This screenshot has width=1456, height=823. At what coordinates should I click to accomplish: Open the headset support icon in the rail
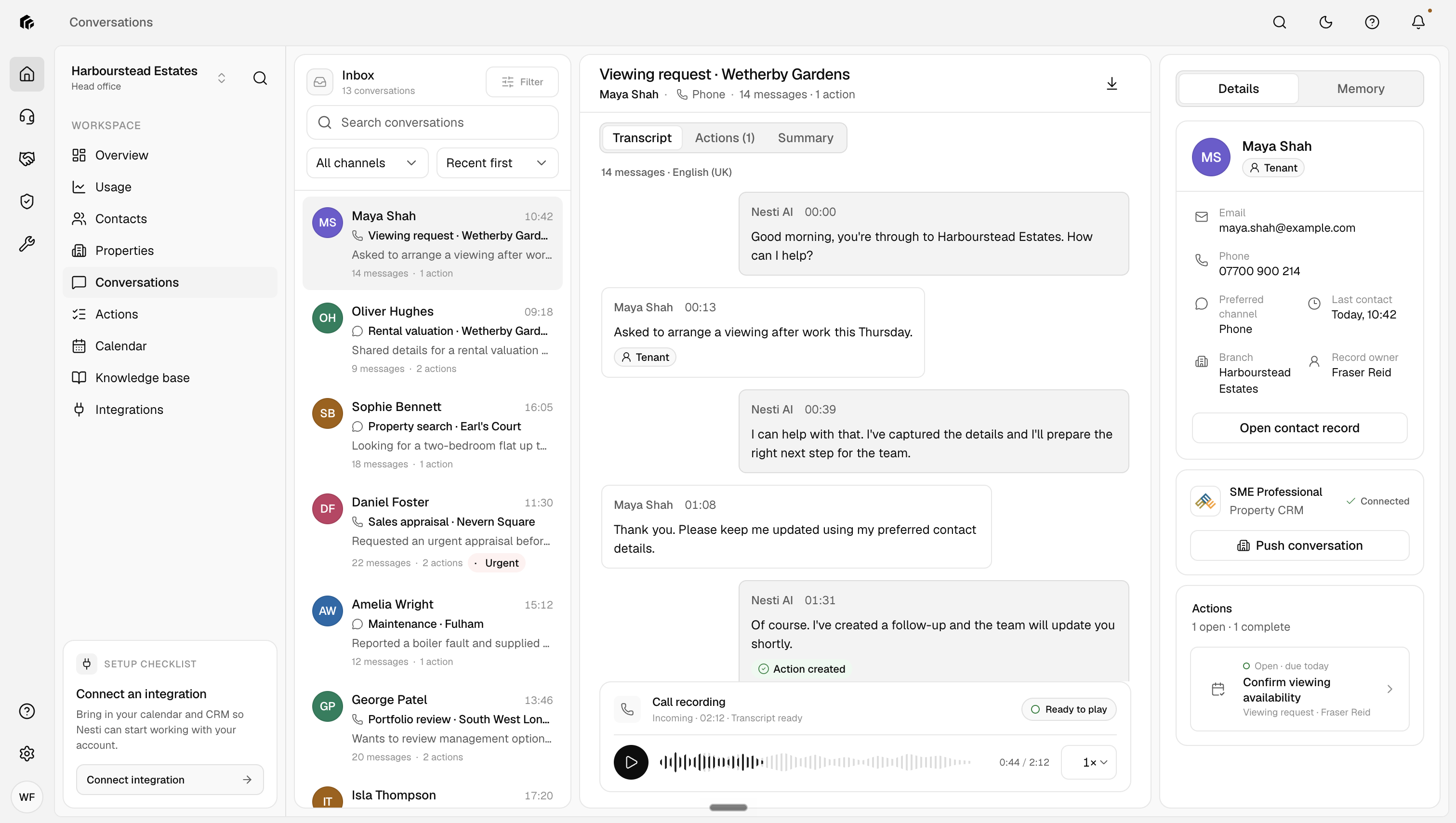pos(26,117)
